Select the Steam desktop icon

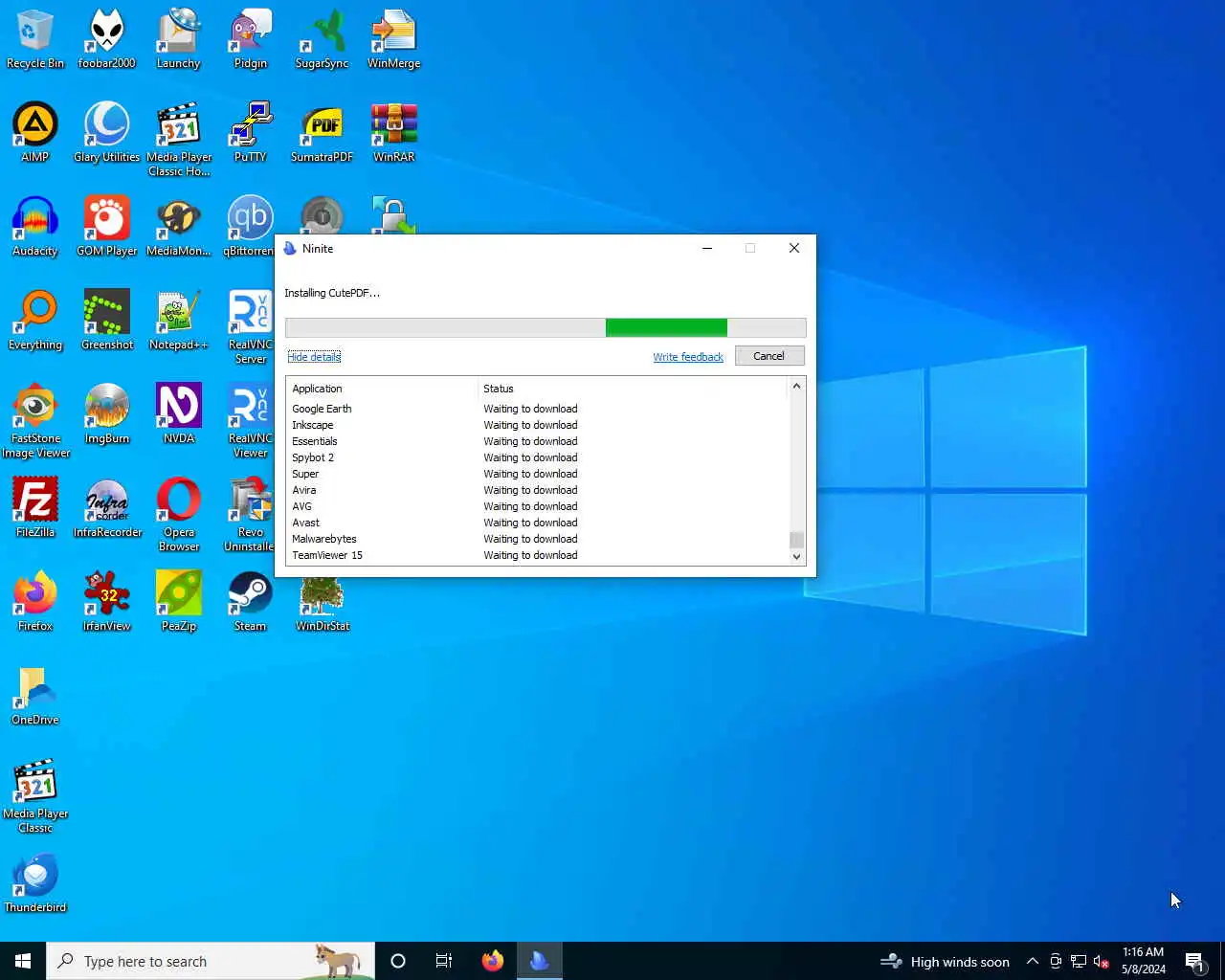[251, 601]
